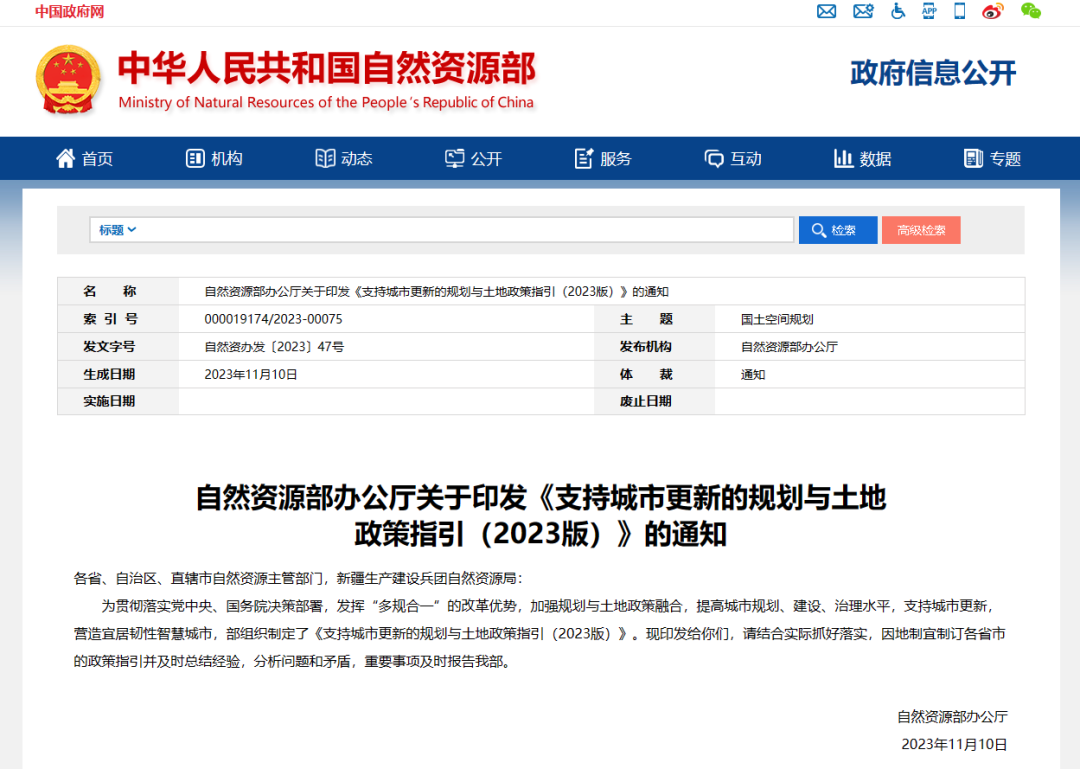Click the mobile phone version icon
Image resolution: width=1080 pixels, height=769 pixels.
(x=960, y=11)
